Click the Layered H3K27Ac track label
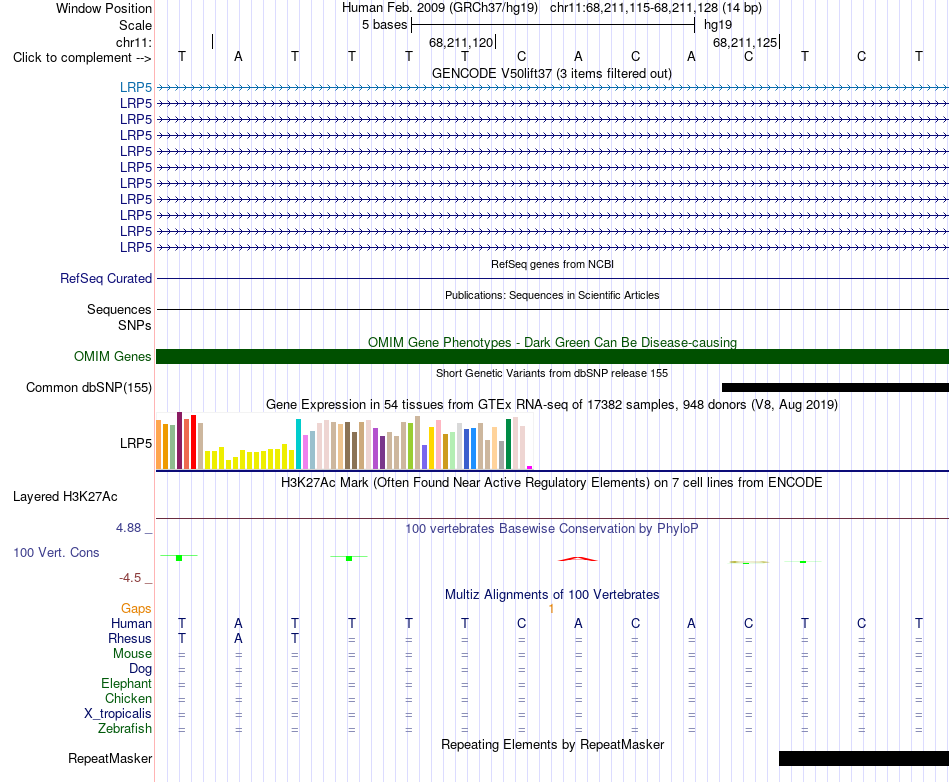Viewport: 950px width, 782px height. pyautogui.click(x=65, y=497)
